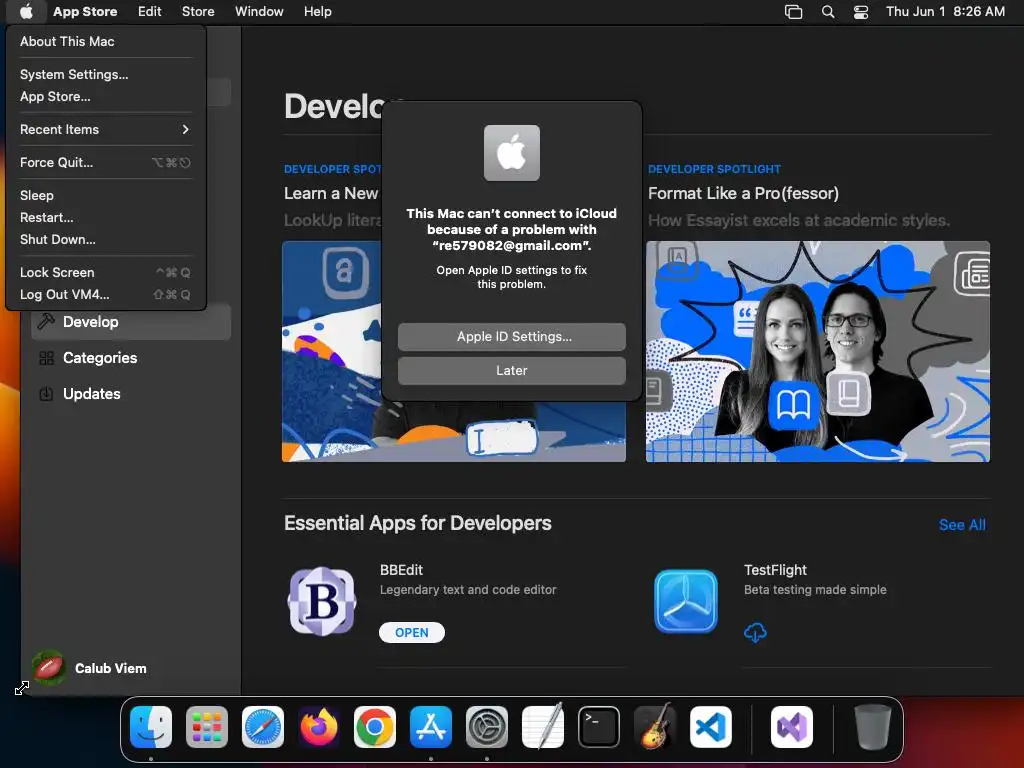Open Safari in the Dock
Screen dimensions: 1024x768
pos(263,727)
